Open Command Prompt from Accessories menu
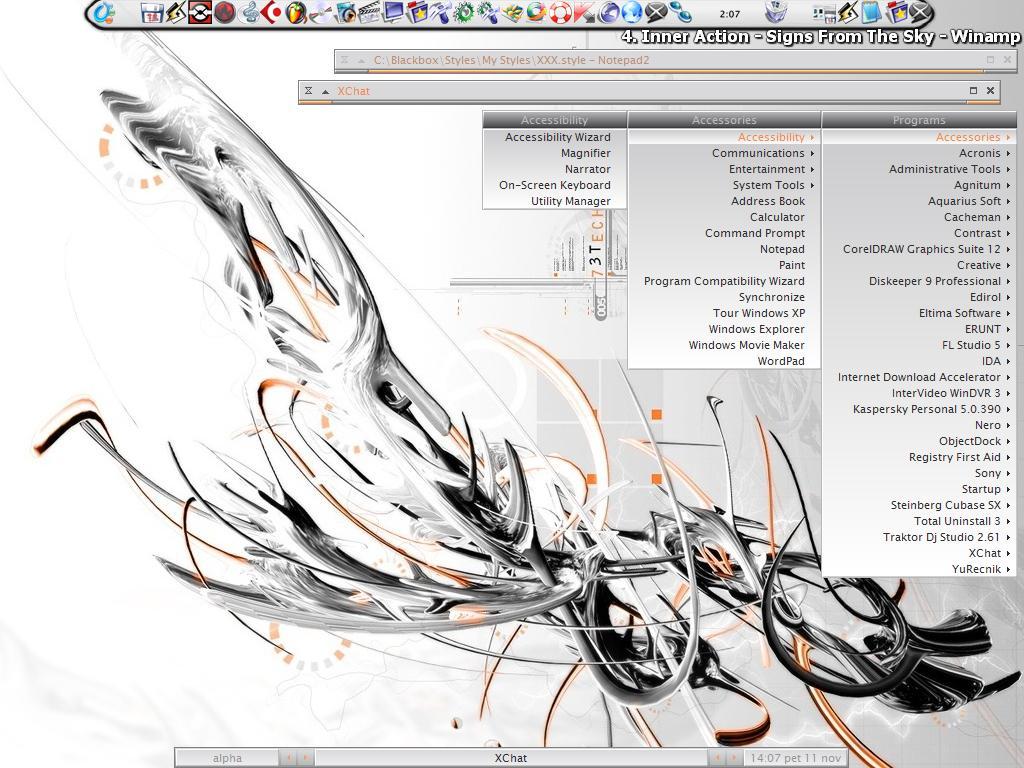The height and width of the screenshot is (768, 1024). coord(724,233)
